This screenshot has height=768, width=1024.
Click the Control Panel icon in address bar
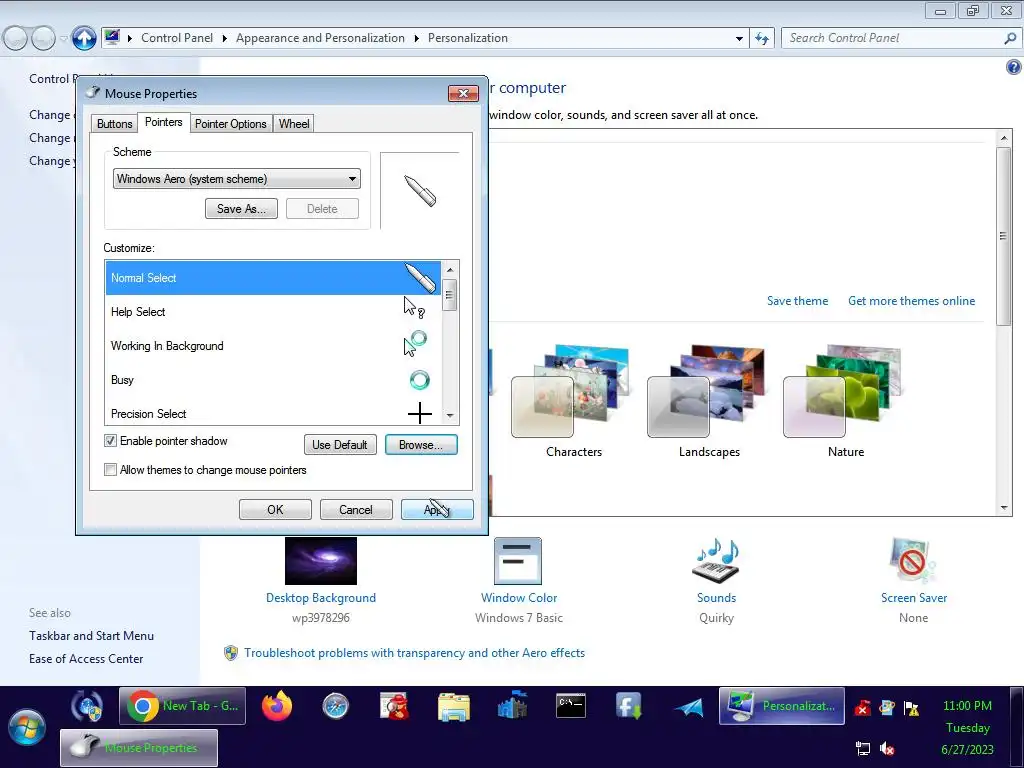tap(112, 37)
